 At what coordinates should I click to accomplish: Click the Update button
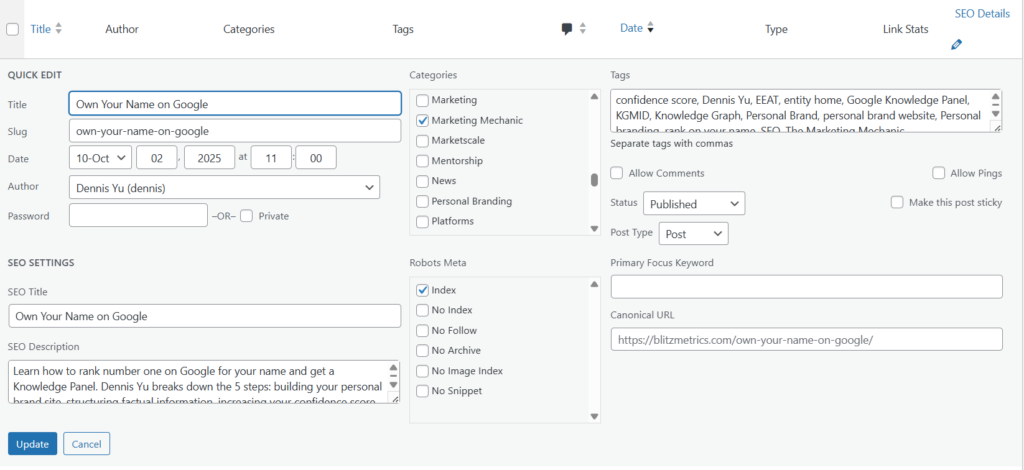pyautogui.click(x=32, y=444)
